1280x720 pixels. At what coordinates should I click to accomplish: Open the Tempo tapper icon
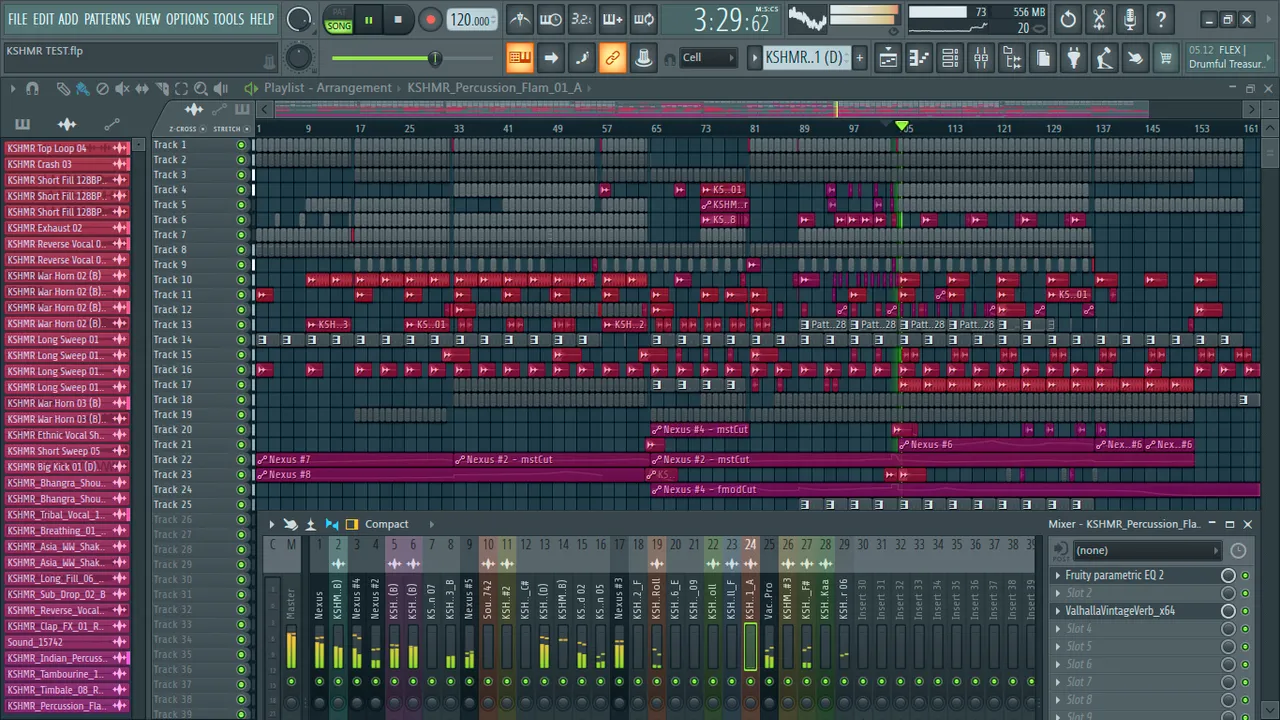tap(1104, 58)
